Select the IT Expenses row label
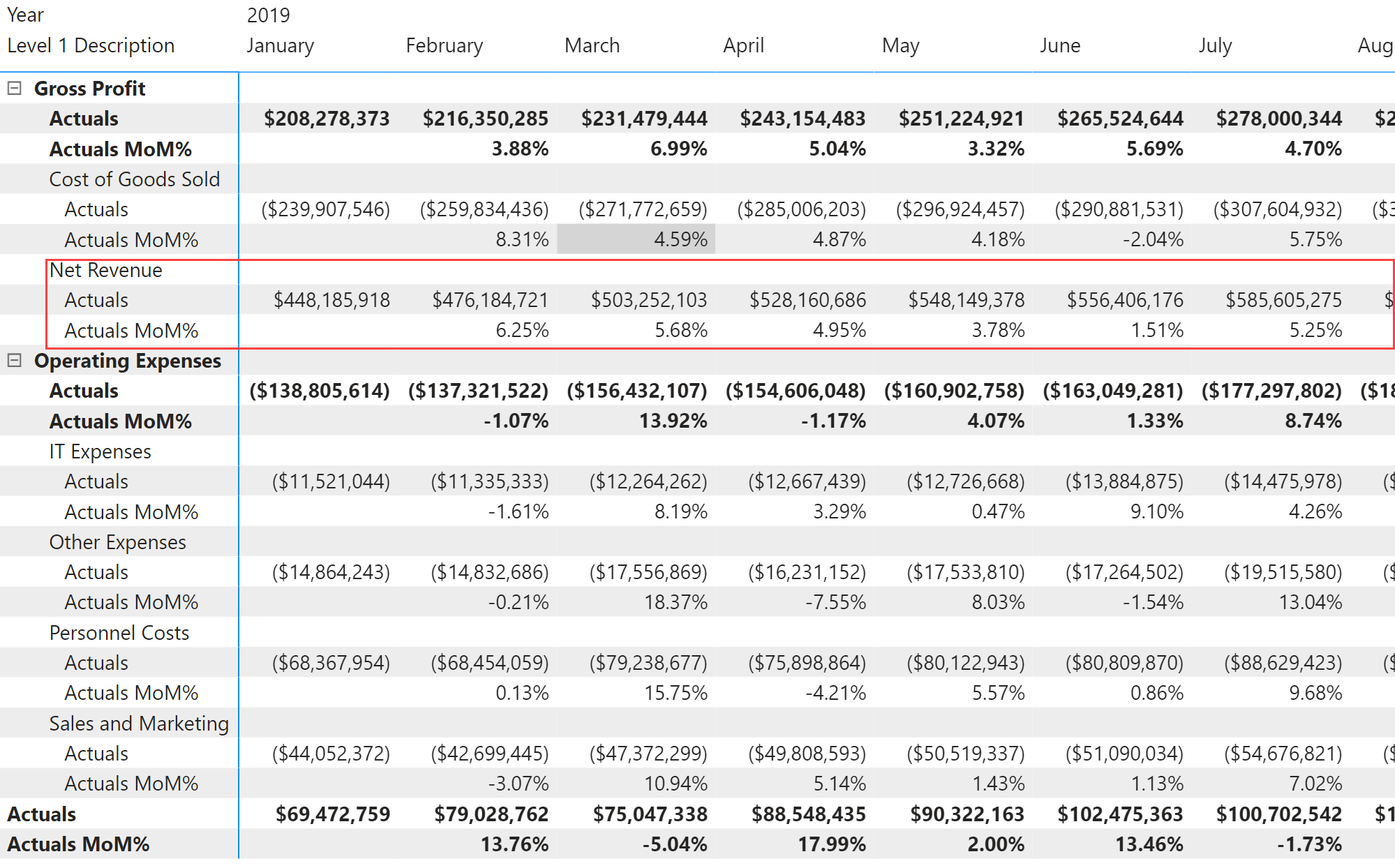This screenshot has height=868, width=1395. (x=100, y=451)
